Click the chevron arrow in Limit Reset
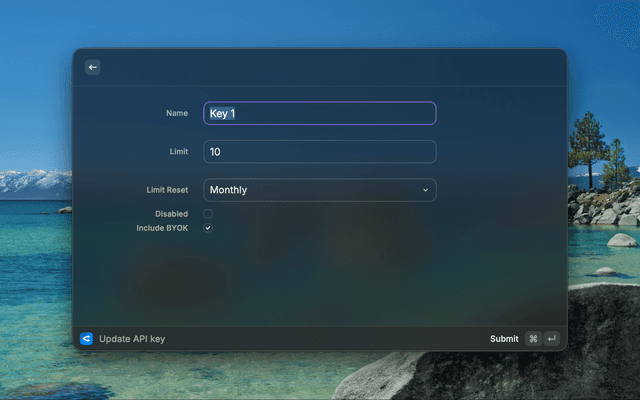 pos(425,190)
